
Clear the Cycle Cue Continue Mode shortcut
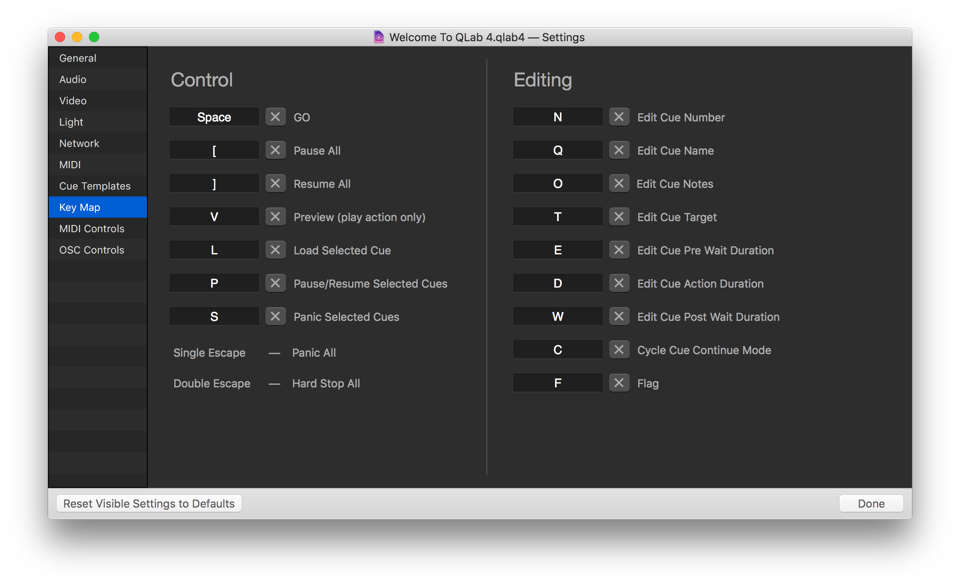(619, 350)
